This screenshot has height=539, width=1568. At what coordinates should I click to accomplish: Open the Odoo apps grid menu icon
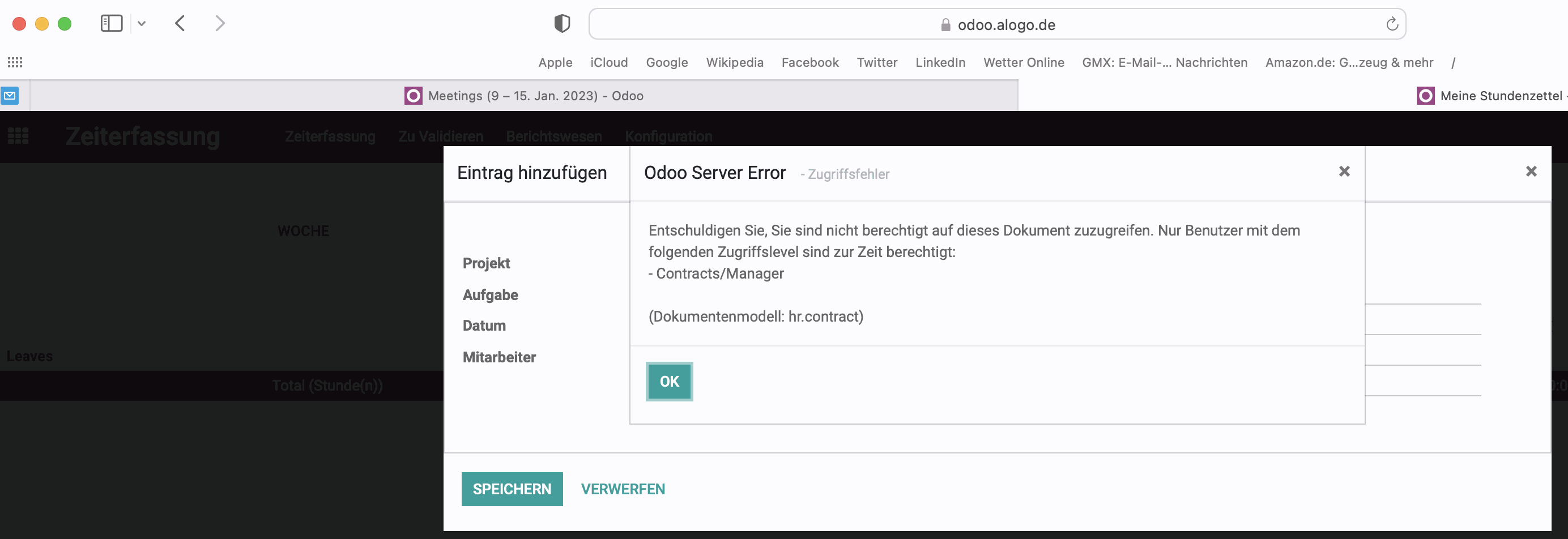18,136
